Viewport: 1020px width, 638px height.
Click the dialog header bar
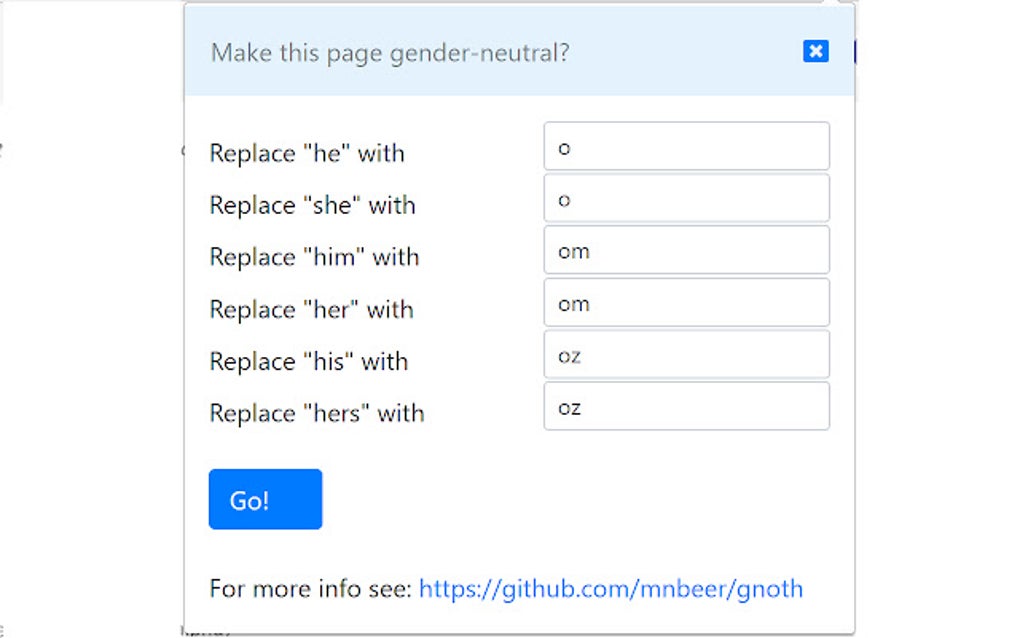(520, 51)
